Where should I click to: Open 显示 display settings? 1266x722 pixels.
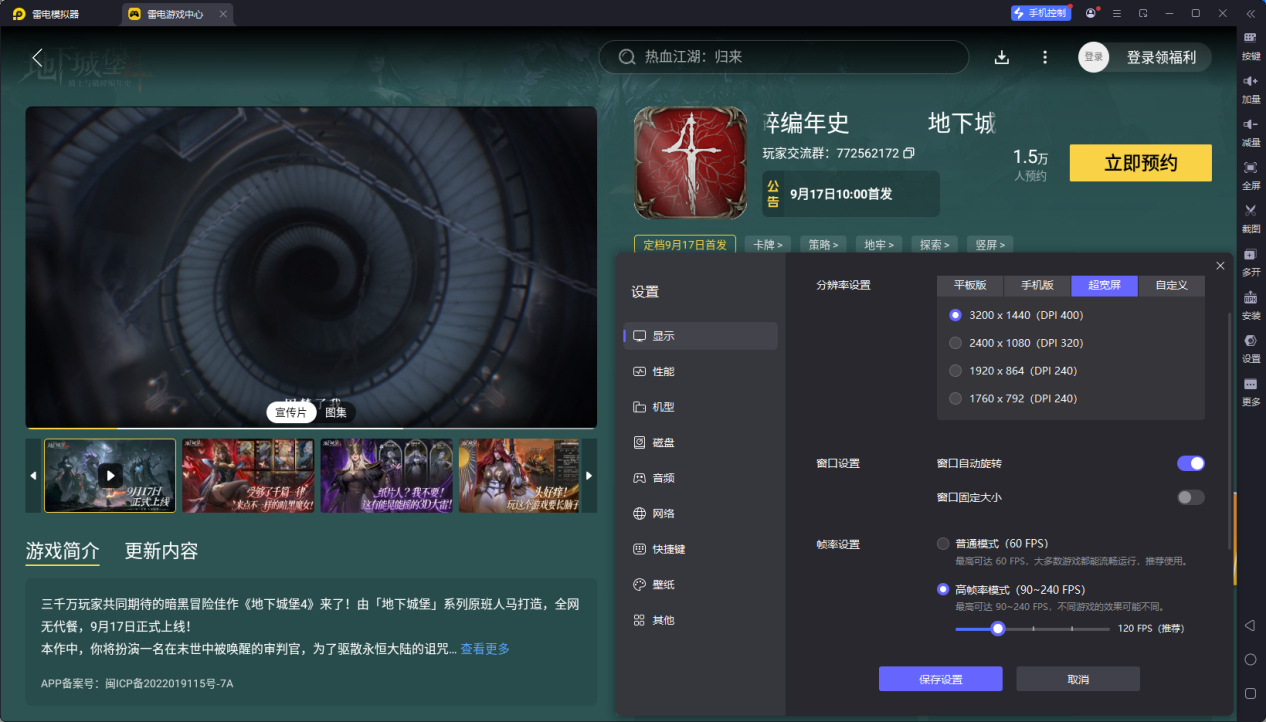pos(700,336)
